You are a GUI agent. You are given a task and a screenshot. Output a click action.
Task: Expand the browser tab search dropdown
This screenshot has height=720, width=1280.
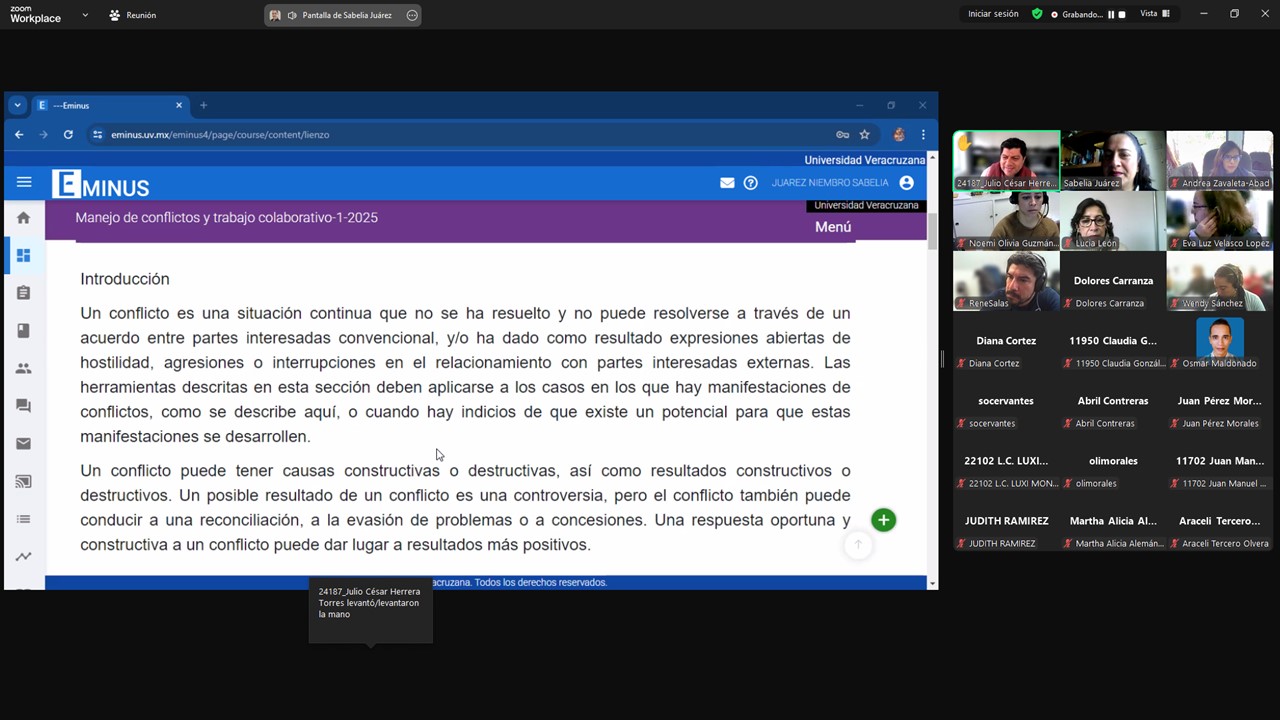pyautogui.click(x=17, y=105)
